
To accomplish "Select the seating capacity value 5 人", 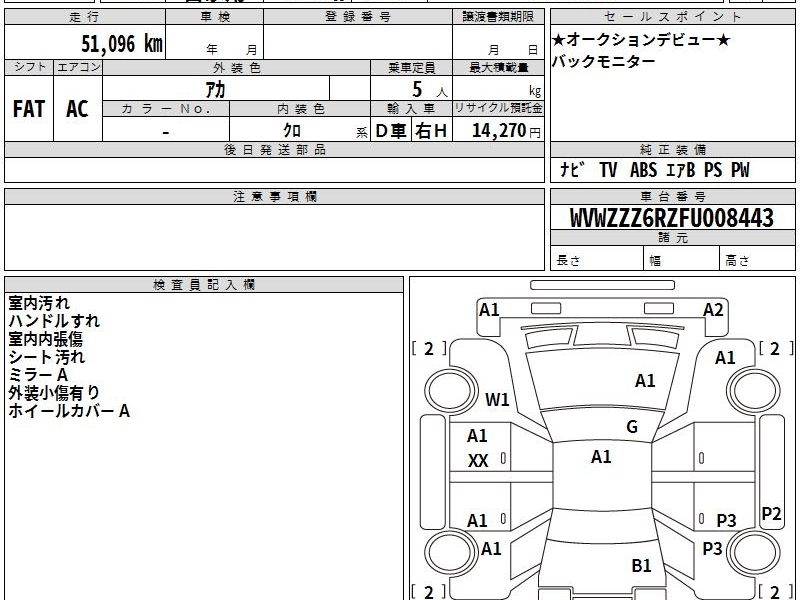I will coord(430,90).
